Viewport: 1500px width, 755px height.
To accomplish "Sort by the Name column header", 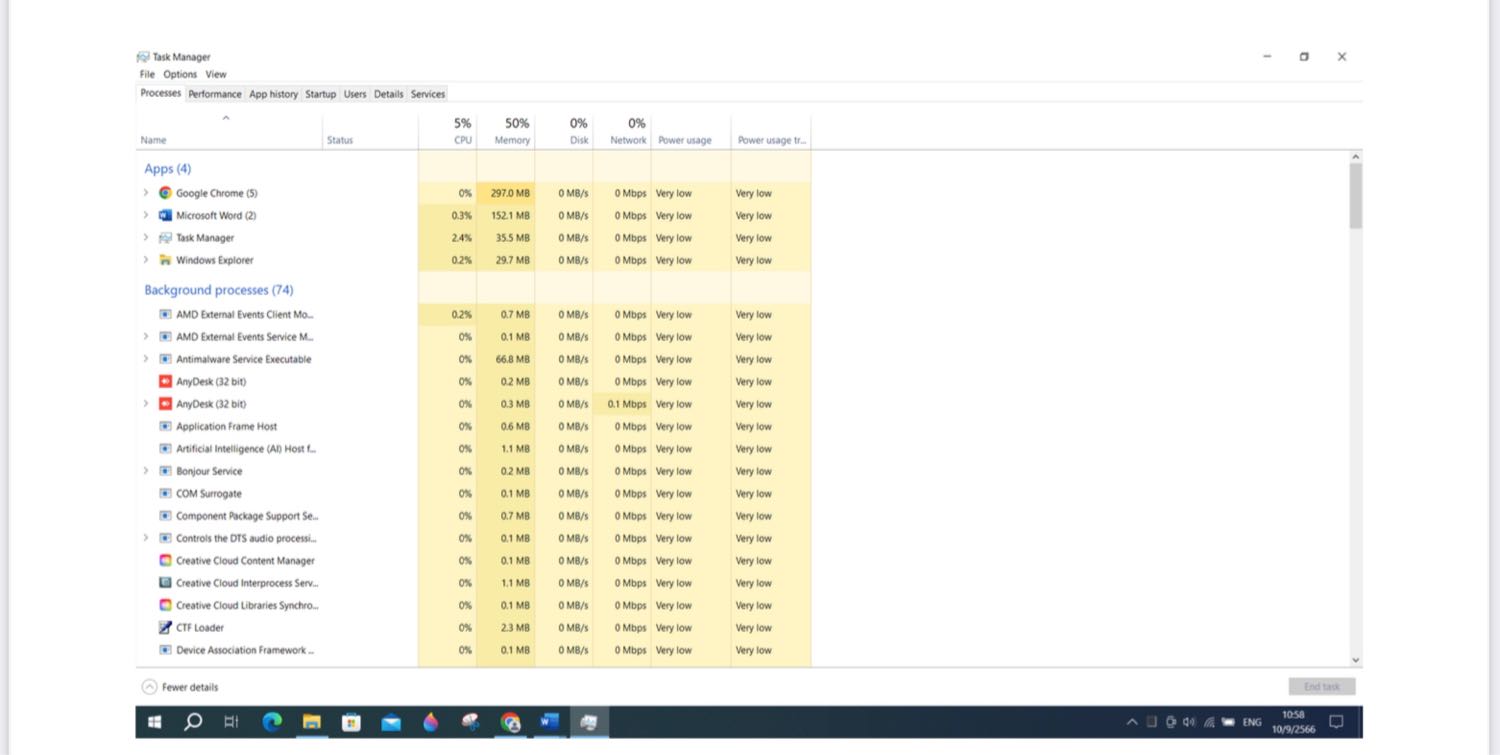I will pos(229,131).
